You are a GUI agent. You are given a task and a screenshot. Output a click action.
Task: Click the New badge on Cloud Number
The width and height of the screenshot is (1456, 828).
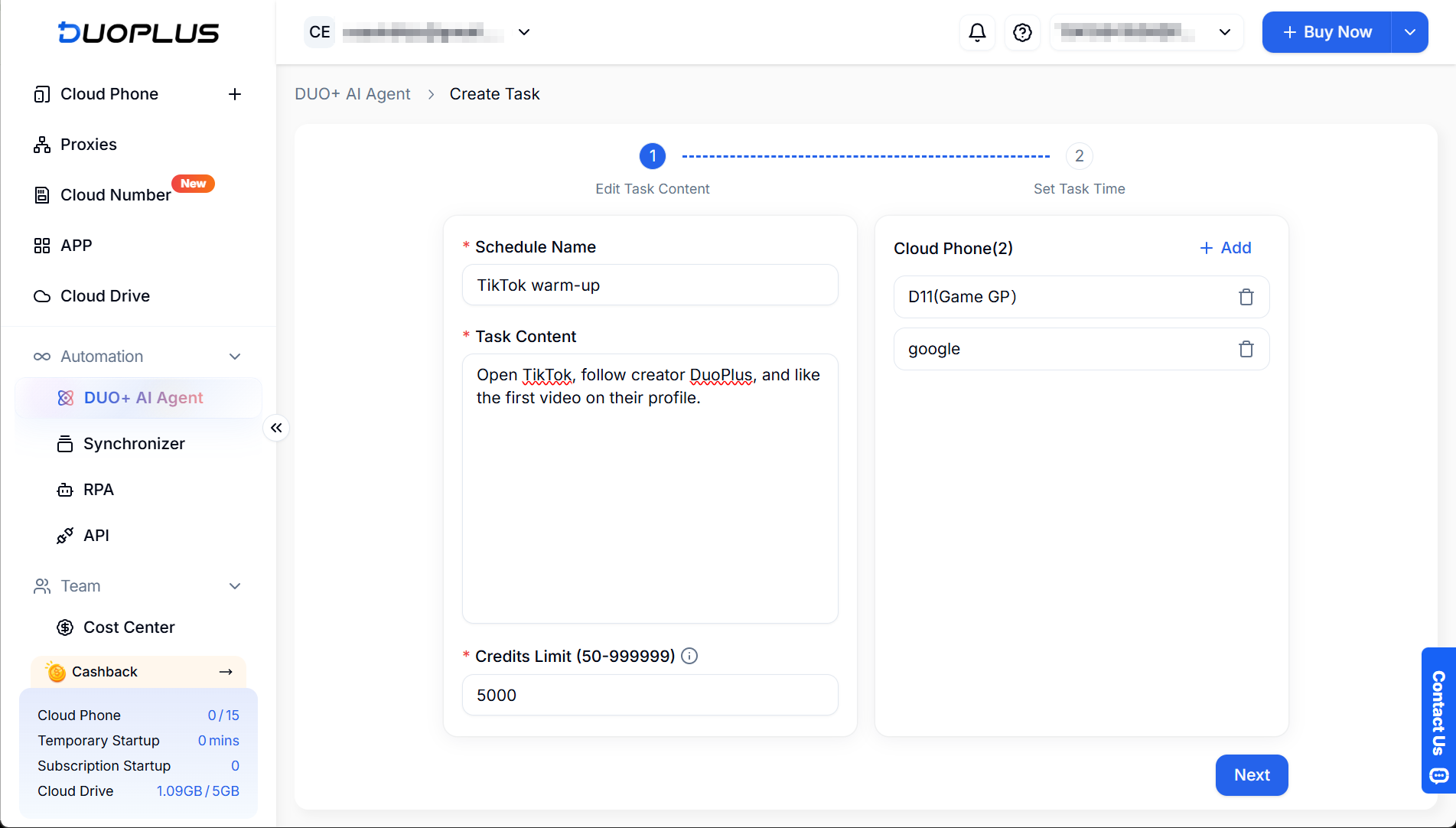(194, 184)
